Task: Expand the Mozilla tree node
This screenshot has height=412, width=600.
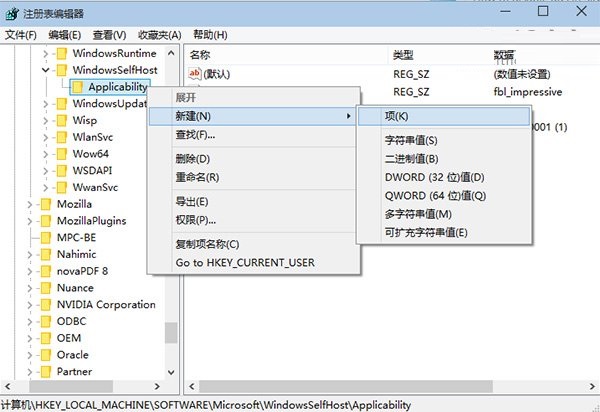Action: click(x=30, y=204)
